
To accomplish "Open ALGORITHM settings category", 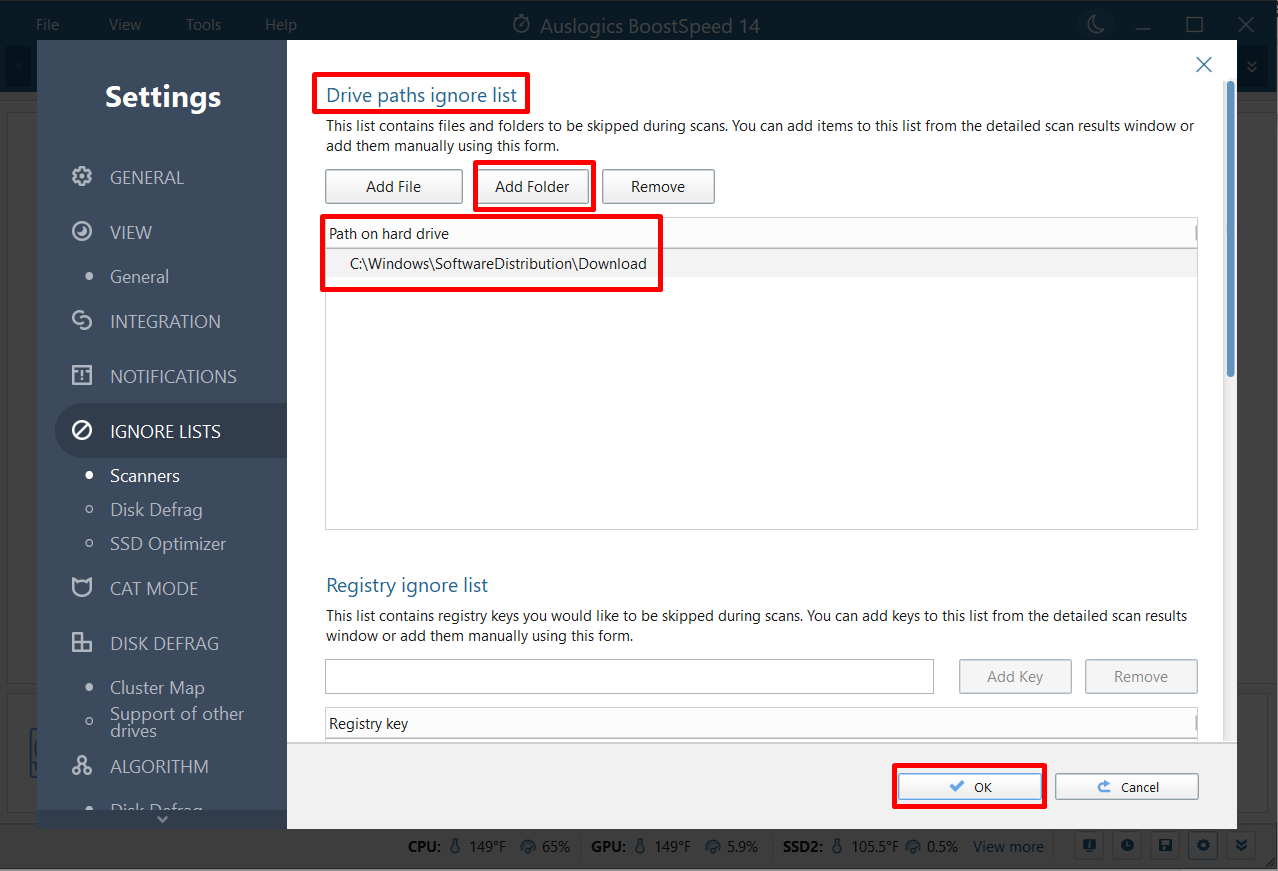I will click(x=159, y=766).
